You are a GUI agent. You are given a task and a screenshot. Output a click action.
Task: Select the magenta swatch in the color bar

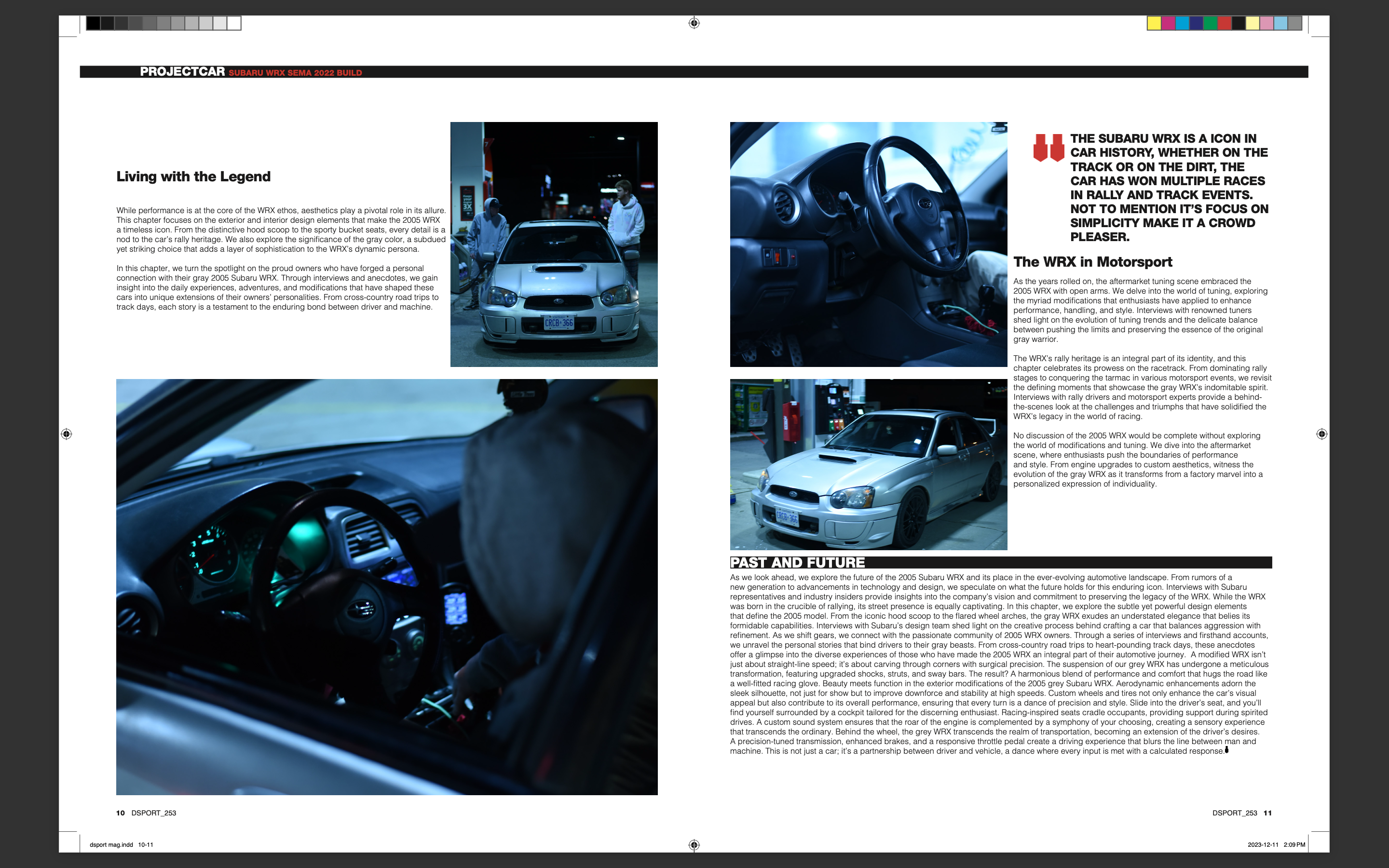[x=1168, y=24]
